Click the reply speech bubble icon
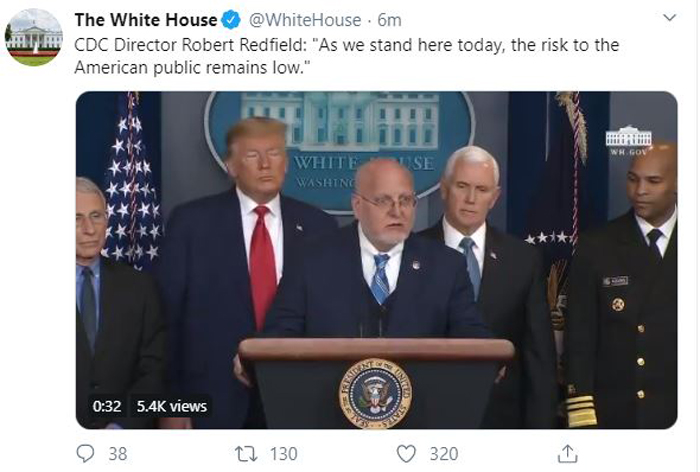700x472 pixels. (85, 454)
